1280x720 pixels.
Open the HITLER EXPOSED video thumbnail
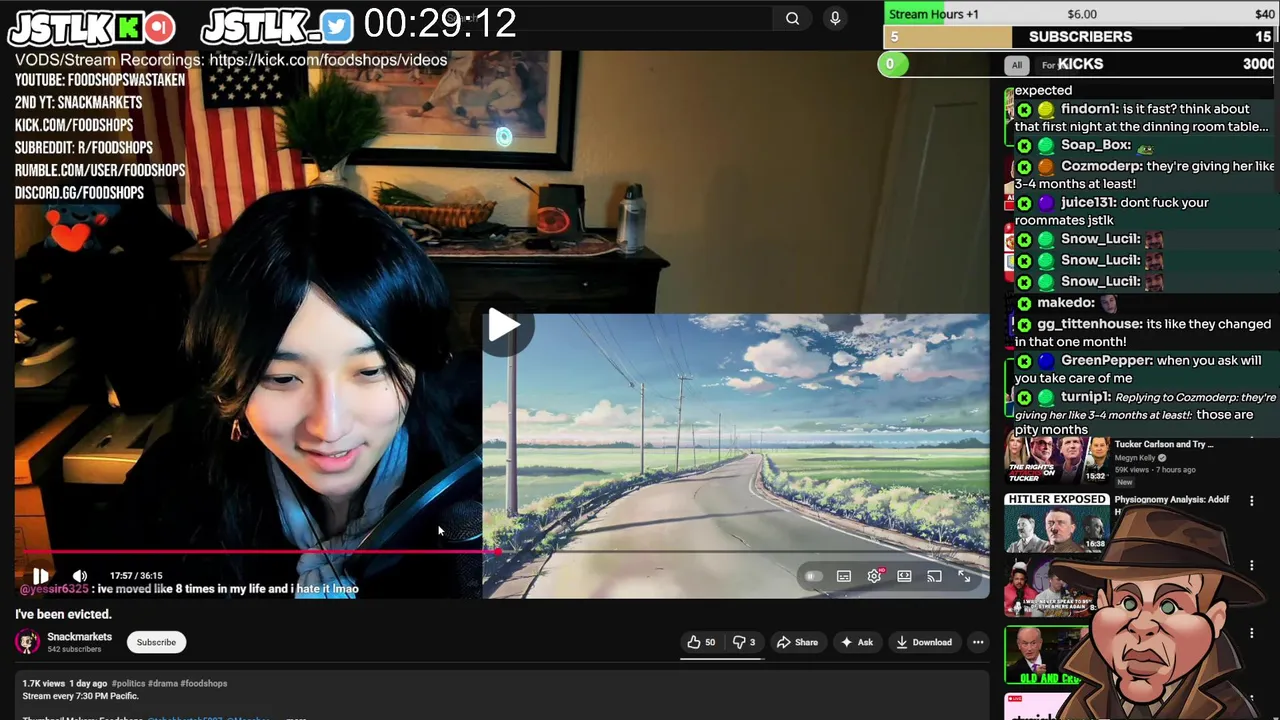(1057, 523)
